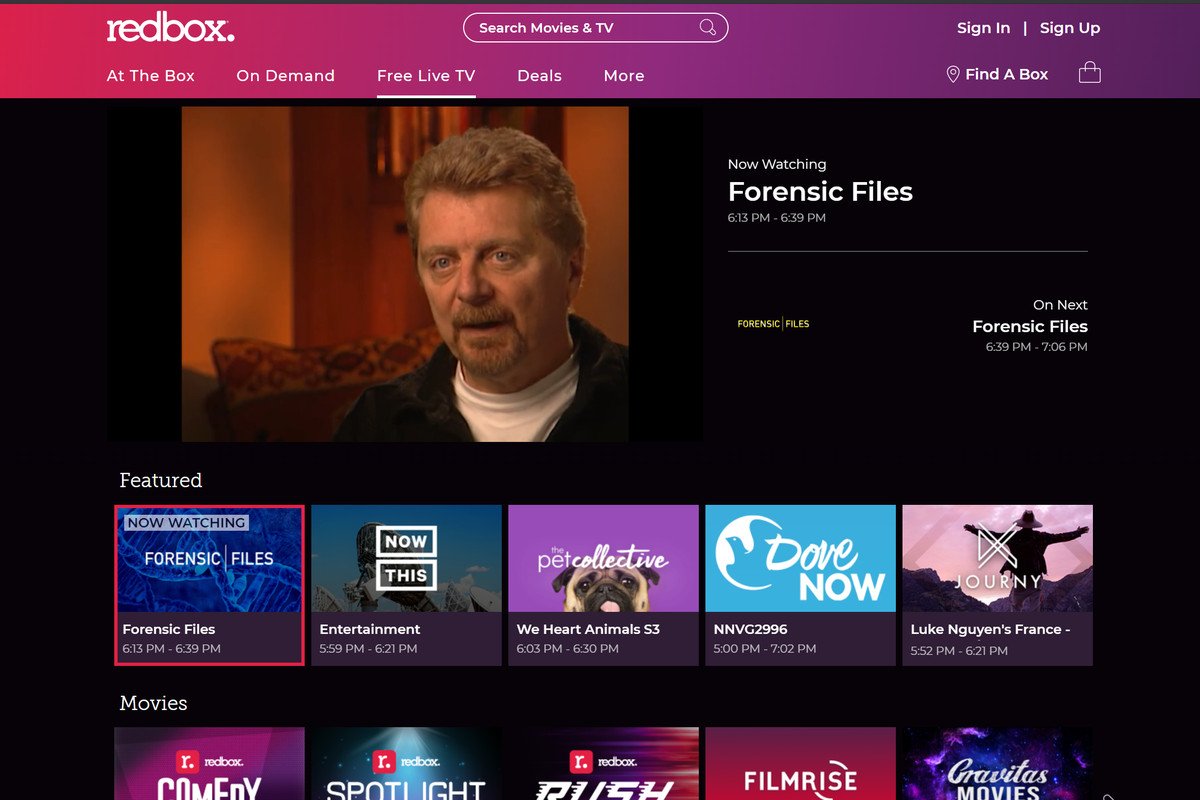Open the Gravitas Movies channel

click(x=997, y=764)
